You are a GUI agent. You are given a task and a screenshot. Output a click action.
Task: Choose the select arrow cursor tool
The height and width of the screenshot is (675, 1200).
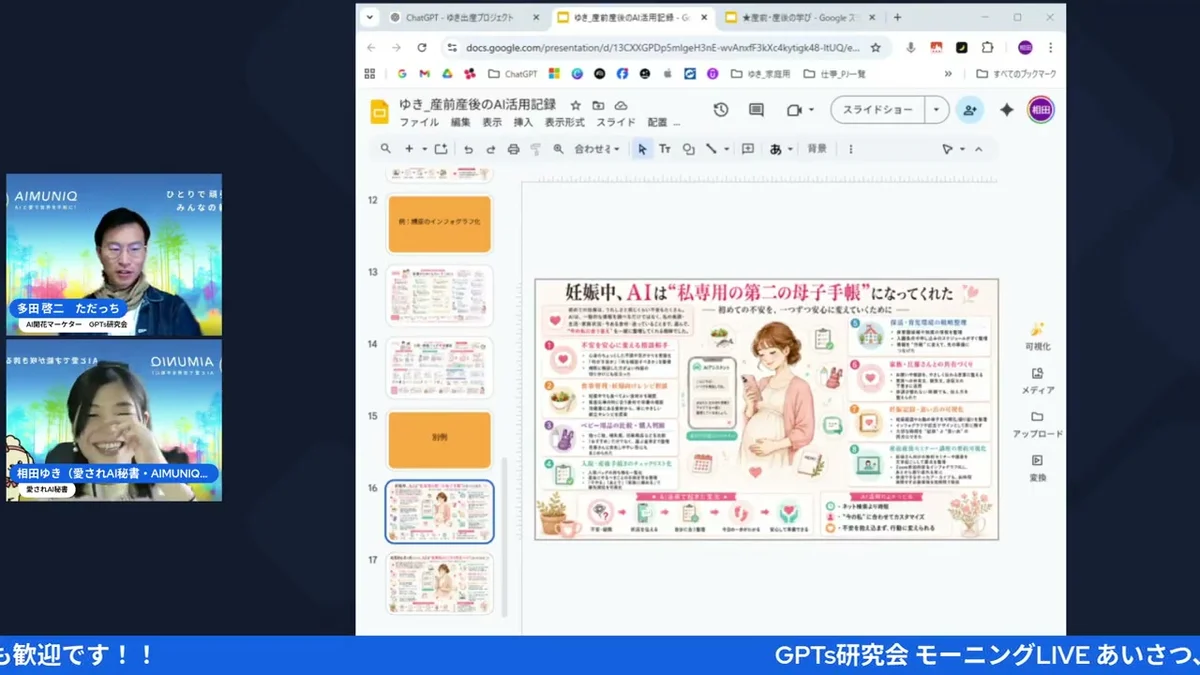coord(641,149)
